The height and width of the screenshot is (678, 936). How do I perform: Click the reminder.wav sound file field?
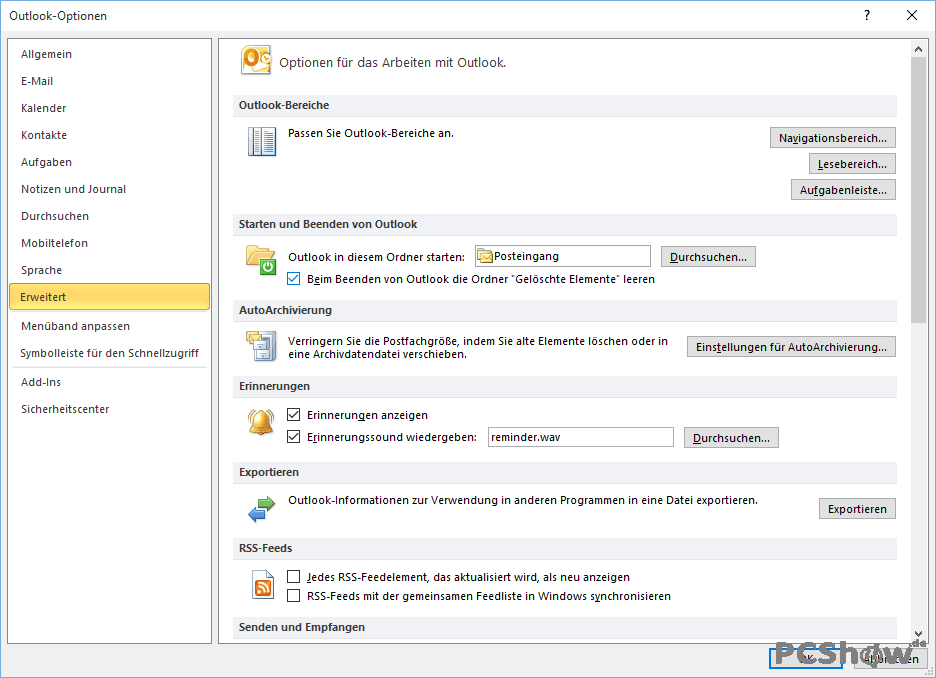(581, 437)
